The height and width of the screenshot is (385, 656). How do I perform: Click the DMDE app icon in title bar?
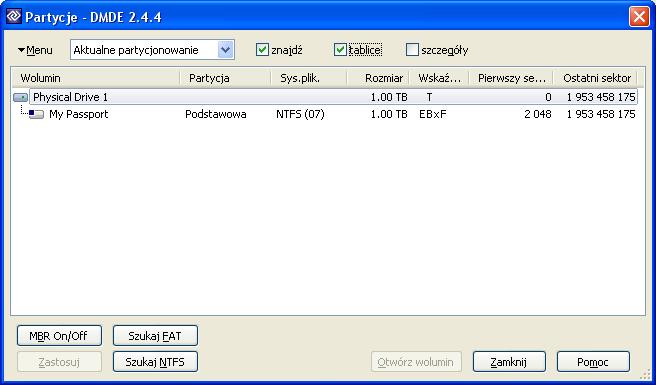coord(13,17)
